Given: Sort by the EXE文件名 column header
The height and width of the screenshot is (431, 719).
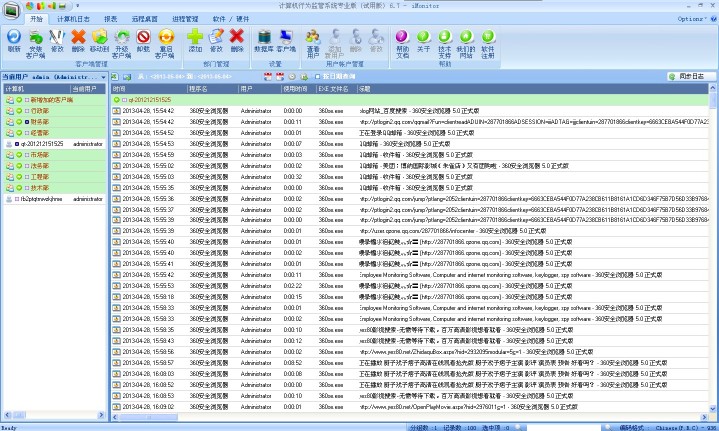Looking at the screenshot, I should pos(336,89).
